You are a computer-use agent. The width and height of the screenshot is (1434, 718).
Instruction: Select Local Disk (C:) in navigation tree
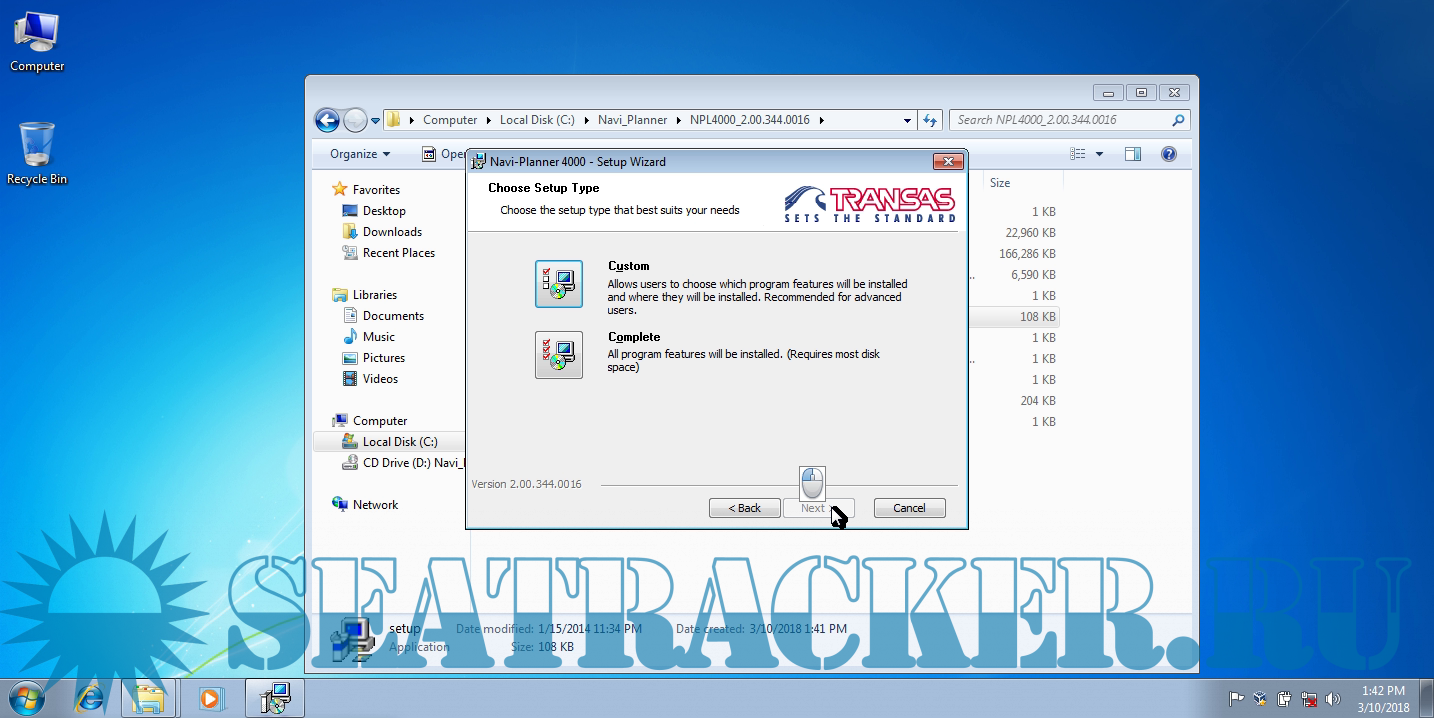(x=399, y=442)
